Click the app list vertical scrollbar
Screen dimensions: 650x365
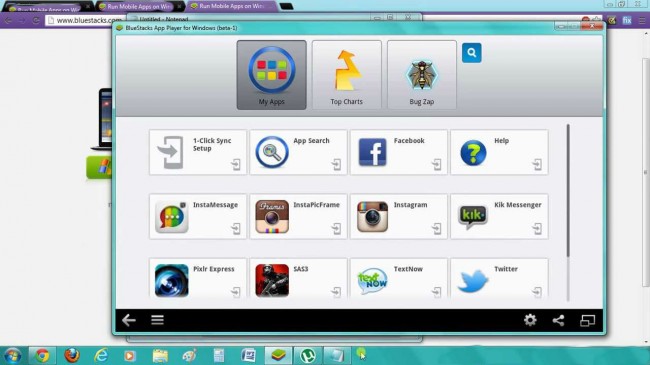(568, 190)
